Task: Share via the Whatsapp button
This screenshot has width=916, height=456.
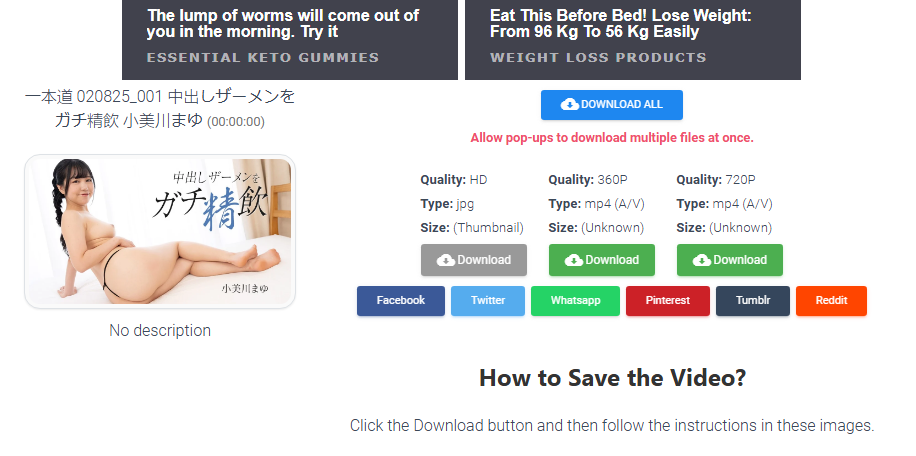Action: [575, 301]
